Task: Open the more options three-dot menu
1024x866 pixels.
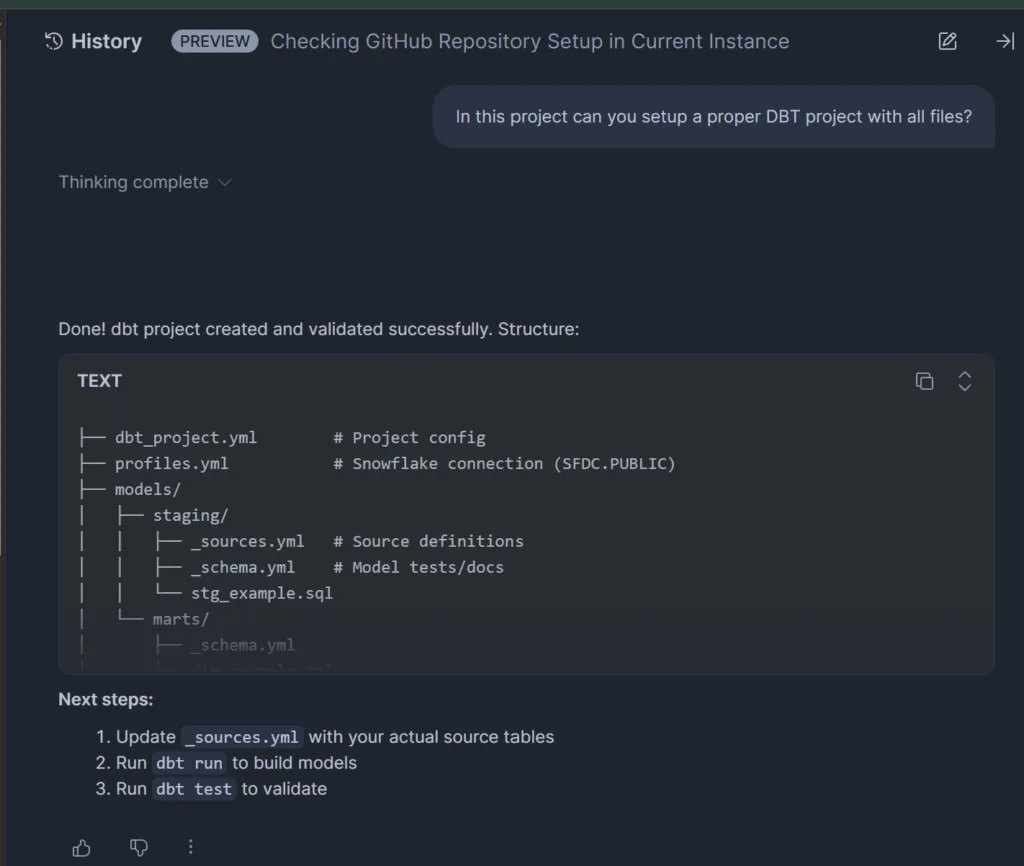Action: pyautogui.click(x=191, y=847)
